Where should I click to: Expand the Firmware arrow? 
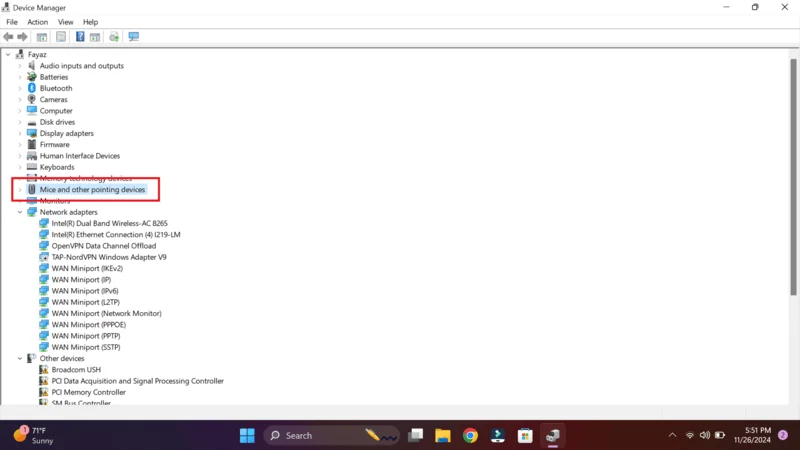pos(20,144)
